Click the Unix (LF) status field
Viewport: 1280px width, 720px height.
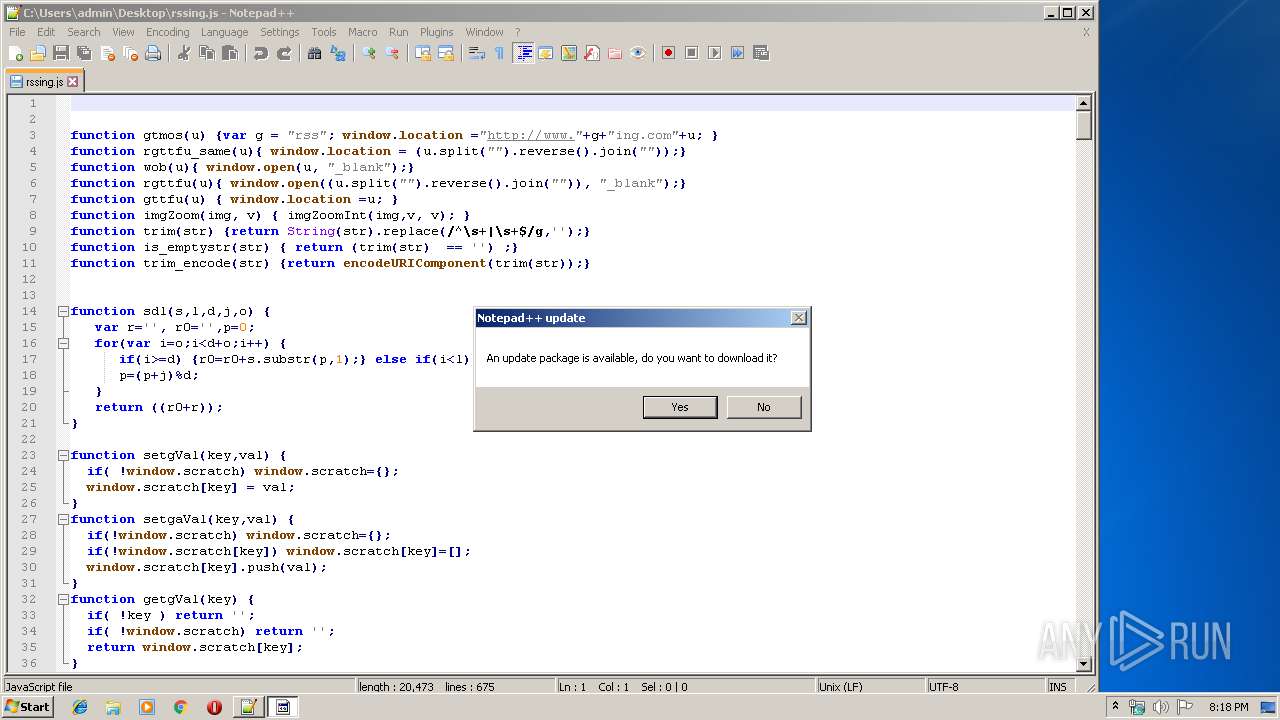point(870,687)
